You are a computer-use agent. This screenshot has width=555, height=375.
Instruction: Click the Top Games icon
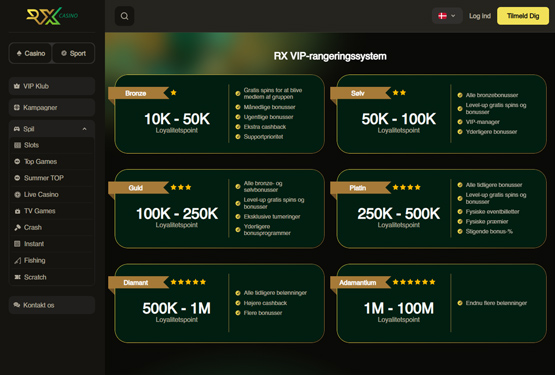pyautogui.click(x=17, y=161)
